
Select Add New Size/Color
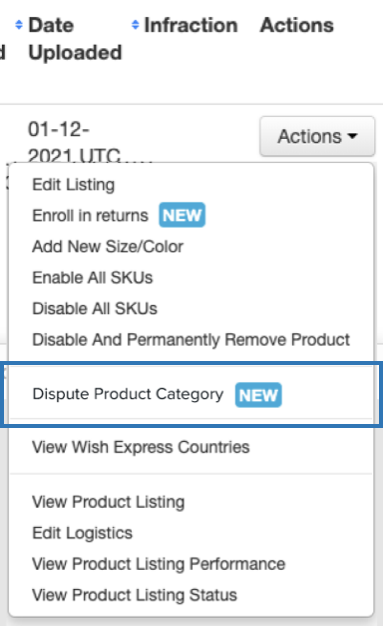(x=108, y=246)
